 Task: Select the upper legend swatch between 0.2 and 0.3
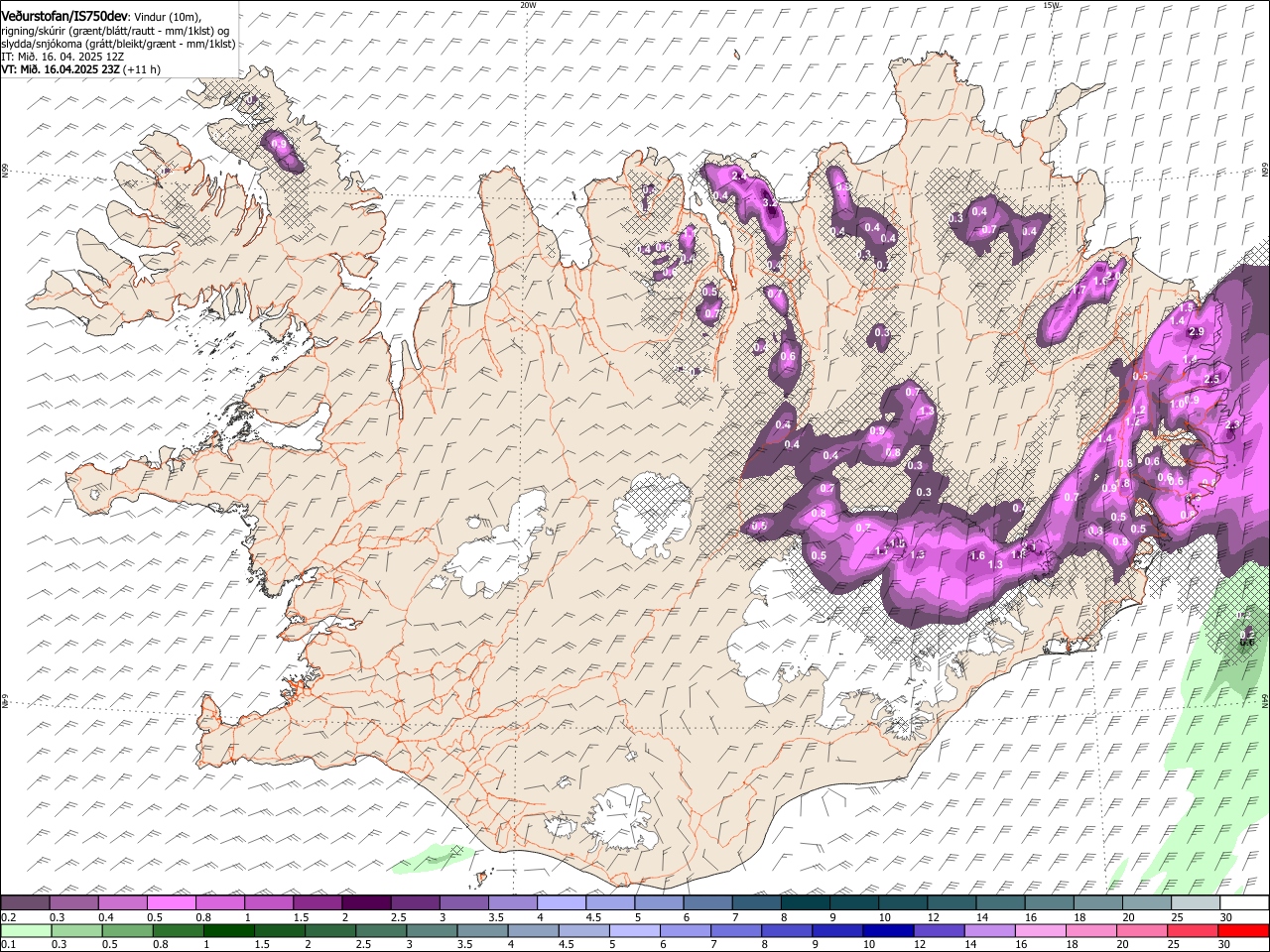click(x=26, y=902)
